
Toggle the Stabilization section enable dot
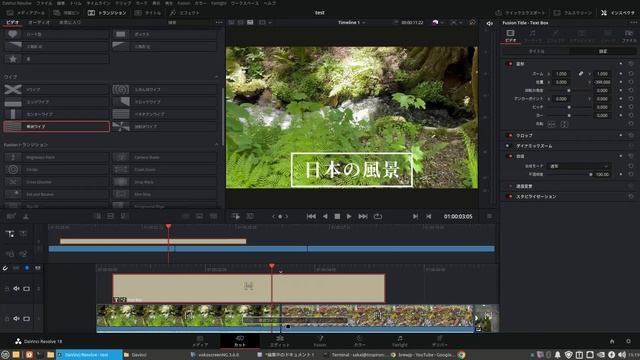point(510,196)
